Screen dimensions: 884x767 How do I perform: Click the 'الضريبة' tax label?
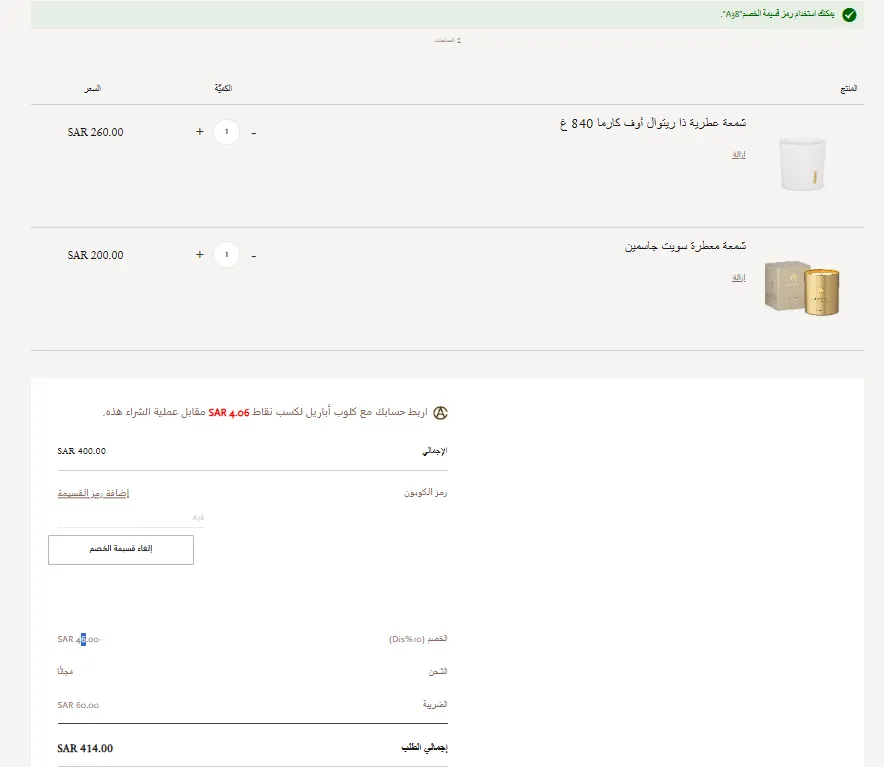pos(435,704)
